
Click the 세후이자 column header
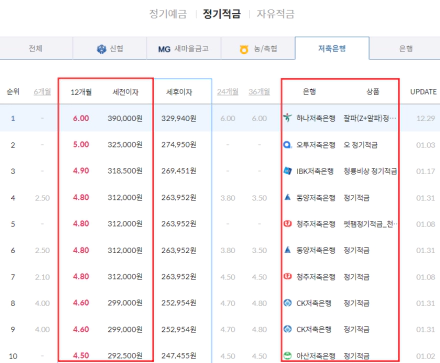tap(179, 92)
